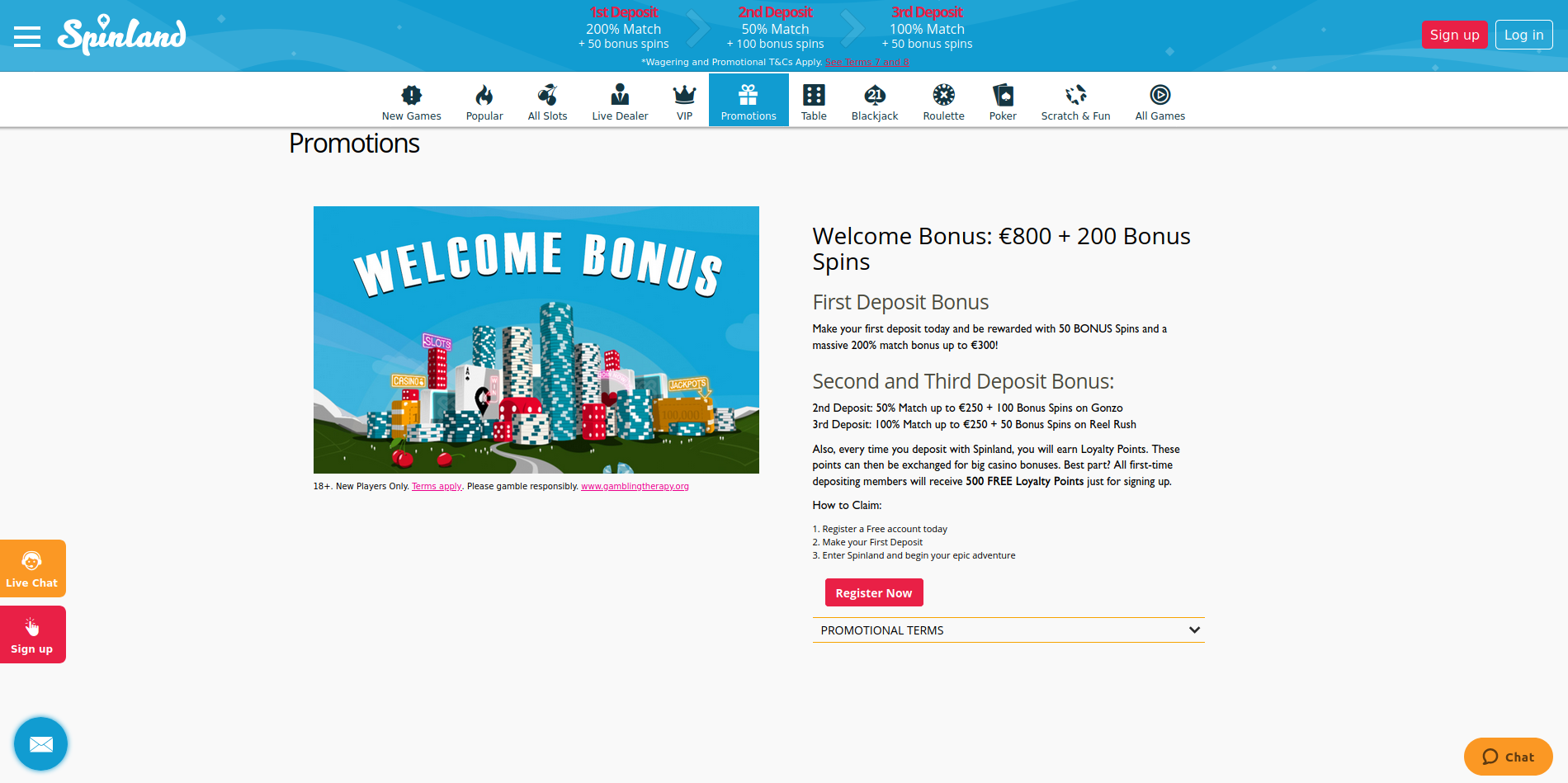Expand the Promotional Terms section
This screenshot has height=783, width=1568.
pyautogui.click(x=1008, y=630)
